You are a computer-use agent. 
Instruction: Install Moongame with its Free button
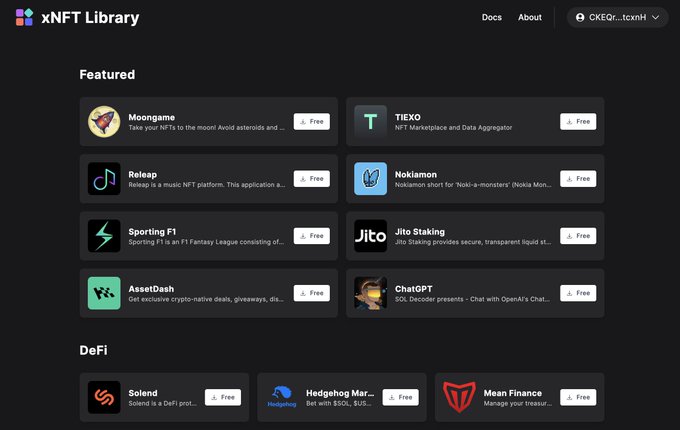pyautogui.click(x=312, y=121)
